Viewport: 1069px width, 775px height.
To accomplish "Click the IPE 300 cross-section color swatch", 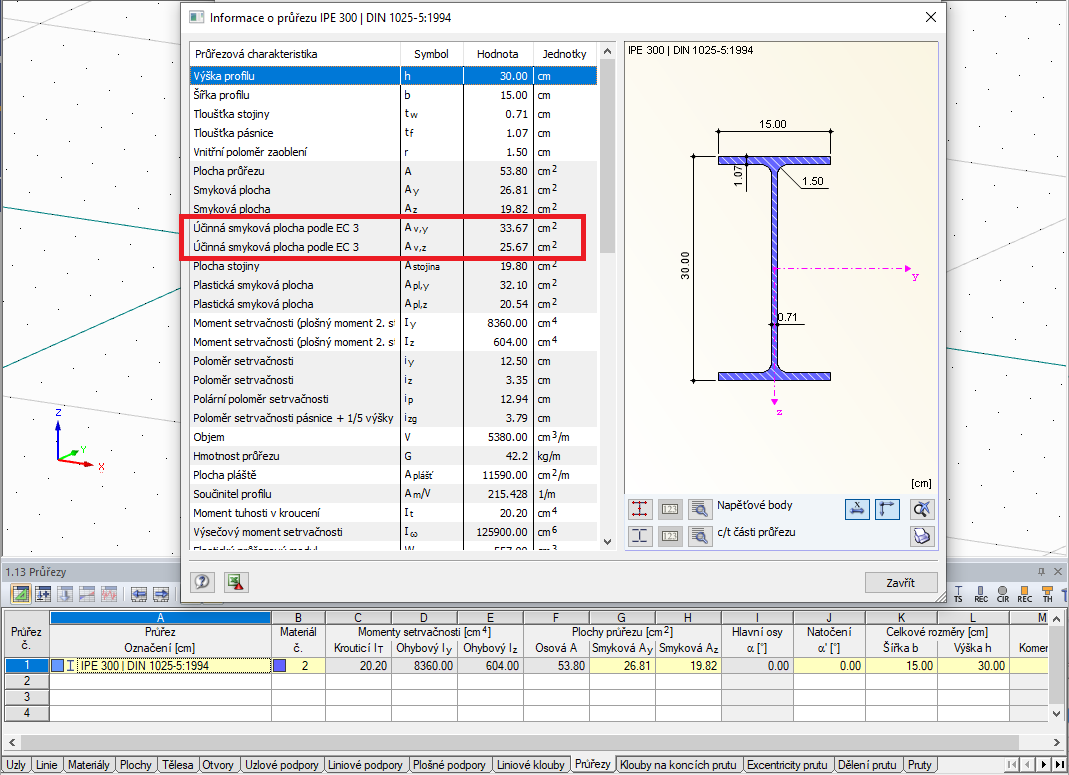I will 57,666.
